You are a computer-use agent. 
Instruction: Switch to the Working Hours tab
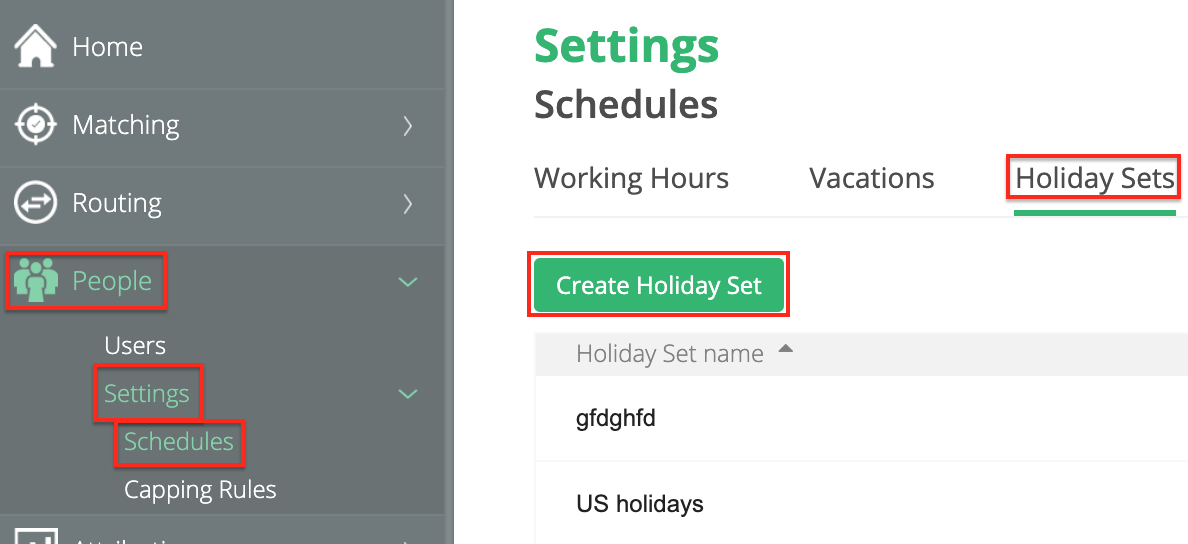pyautogui.click(x=631, y=179)
